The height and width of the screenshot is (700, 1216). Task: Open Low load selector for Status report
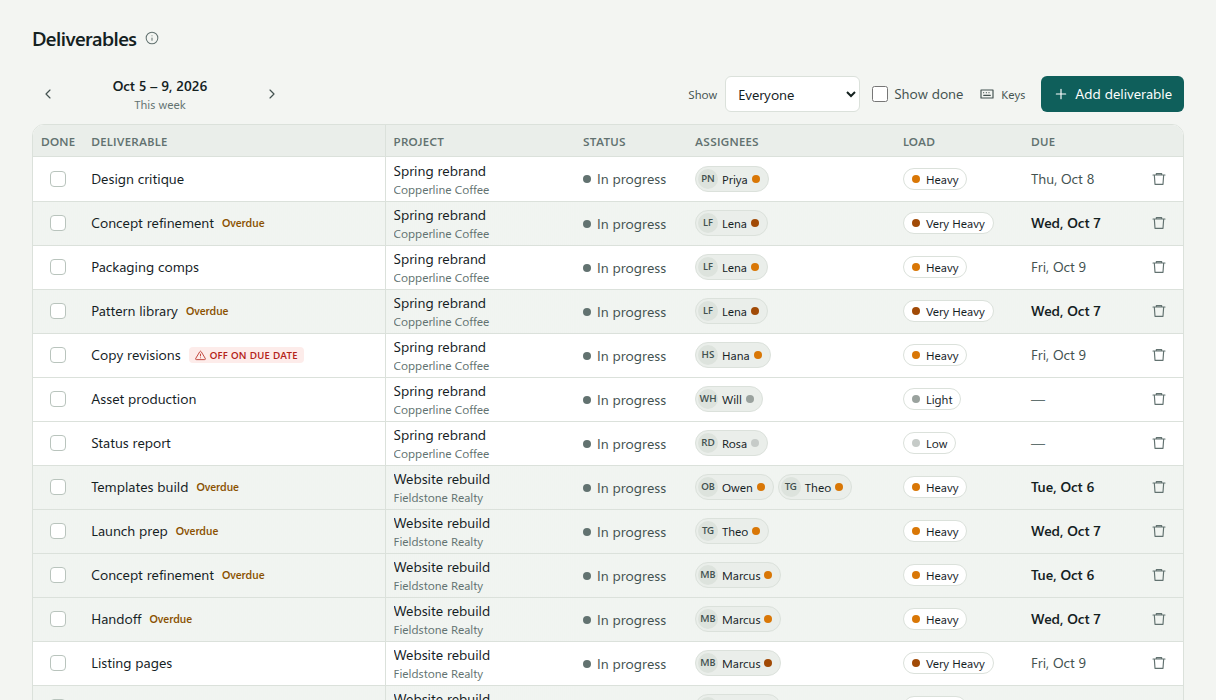coord(929,443)
